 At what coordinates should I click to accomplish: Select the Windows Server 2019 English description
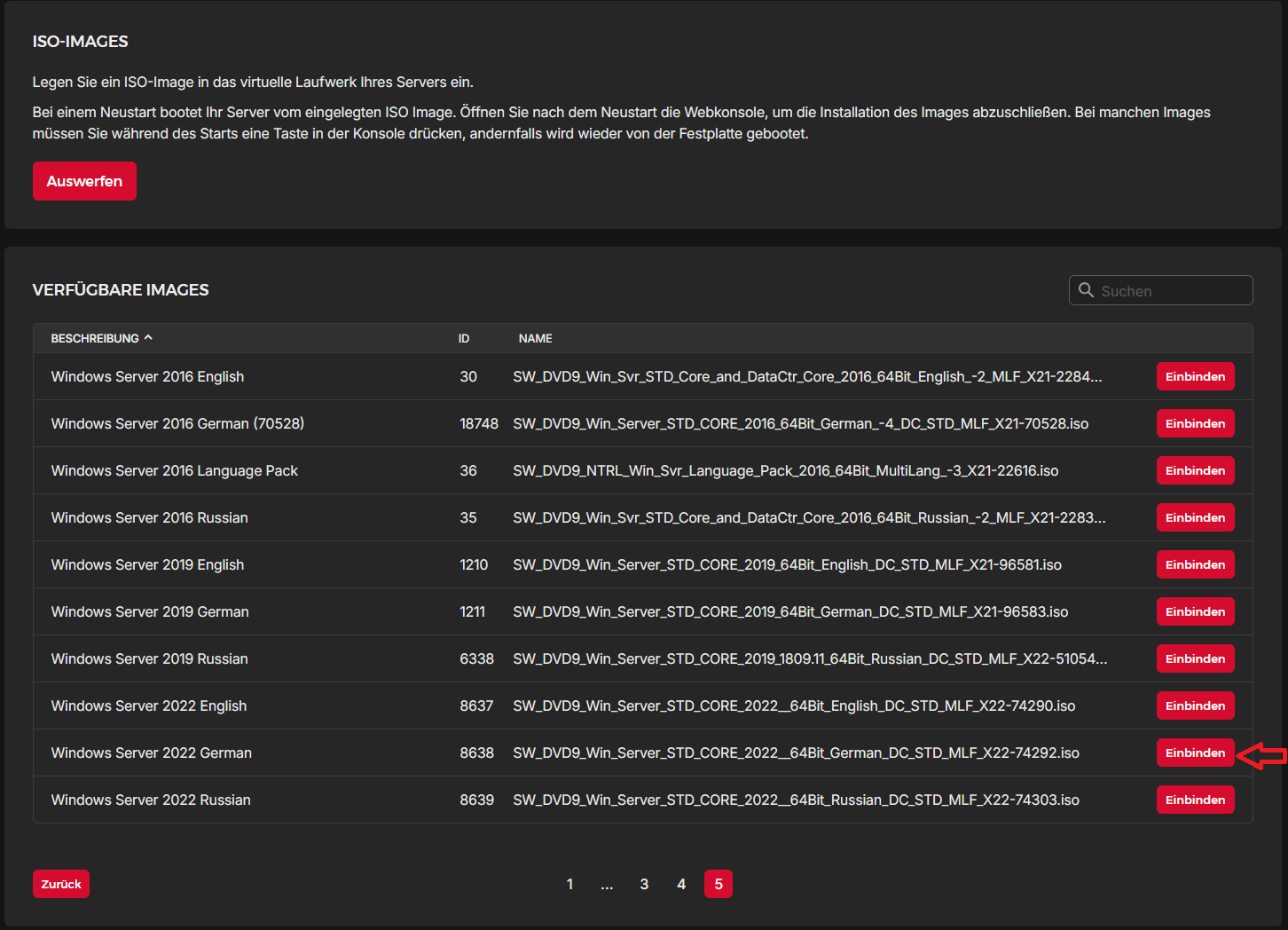coord(147,564)
